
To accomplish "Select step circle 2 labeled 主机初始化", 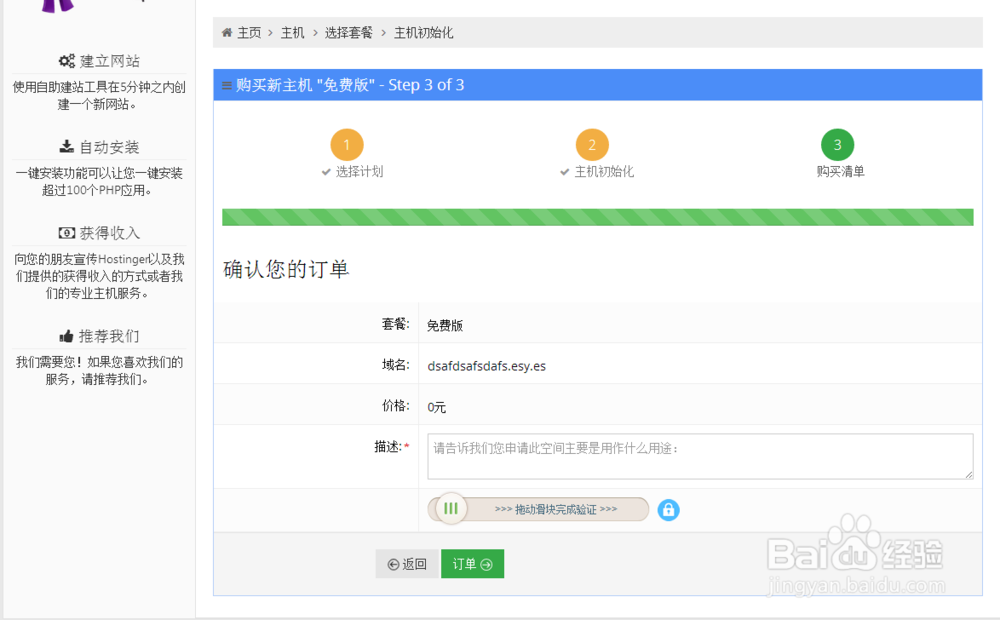I will pyautogui.click(x=592, y=145).
